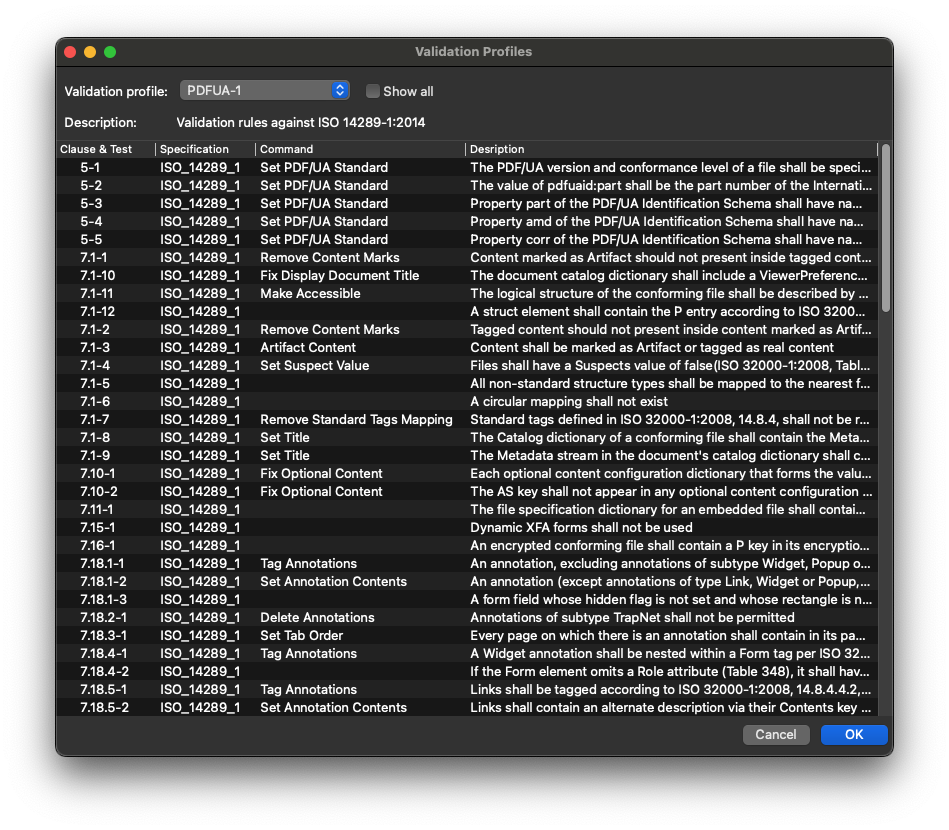Sort by the Command column header
This screenshot has height=830, width=949.
click(360, 149)
